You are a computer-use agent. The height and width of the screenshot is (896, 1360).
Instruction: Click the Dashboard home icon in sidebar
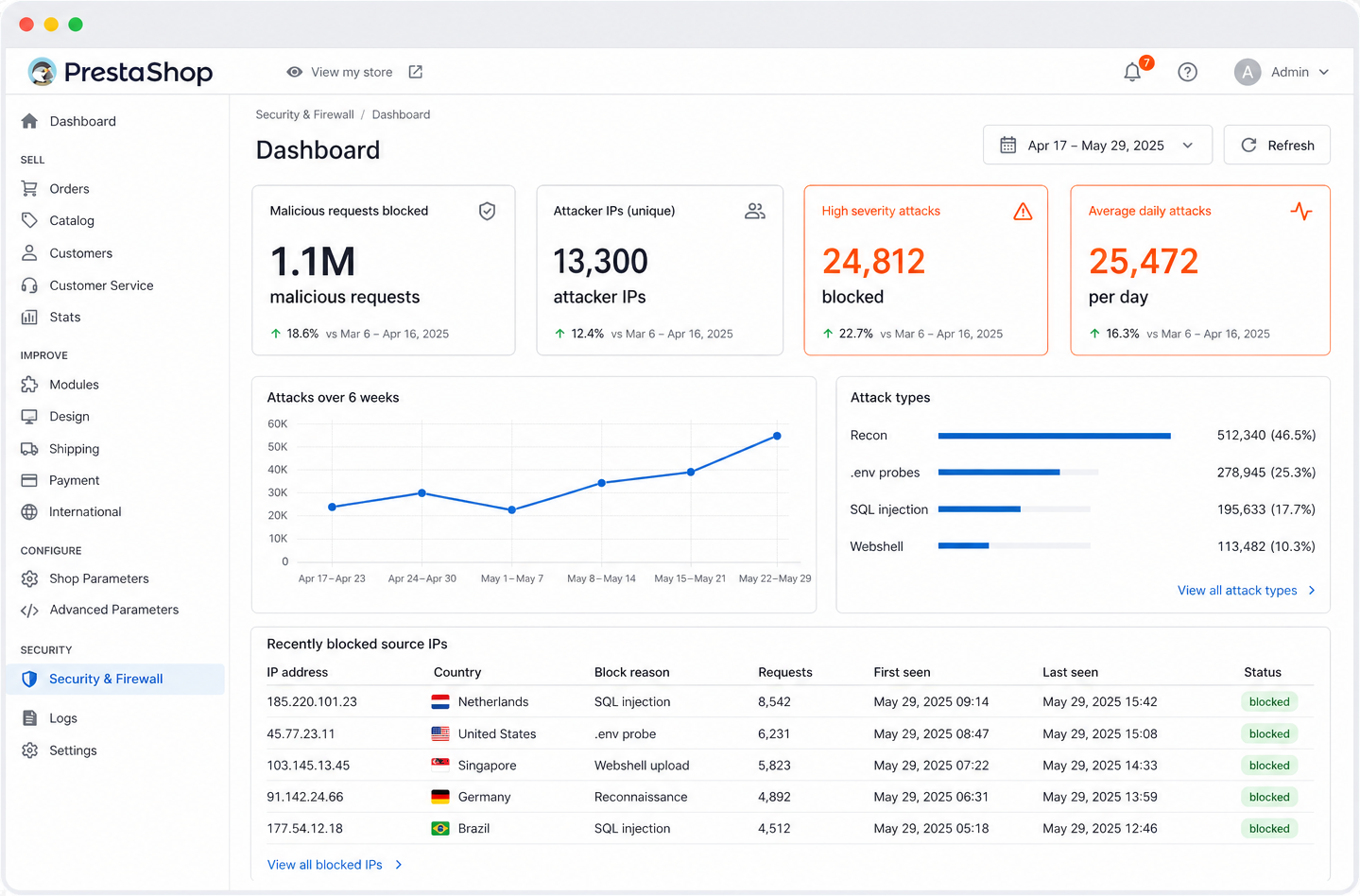(29, 121)
